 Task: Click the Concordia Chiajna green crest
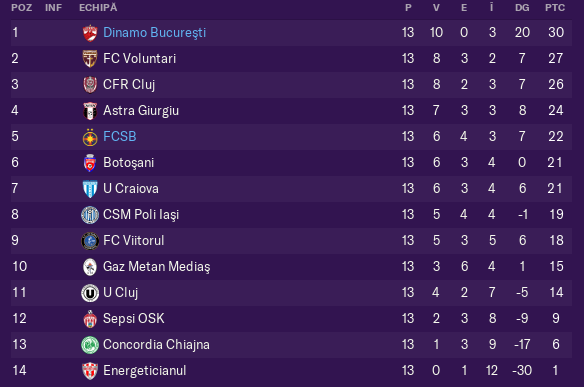[90, 345]
